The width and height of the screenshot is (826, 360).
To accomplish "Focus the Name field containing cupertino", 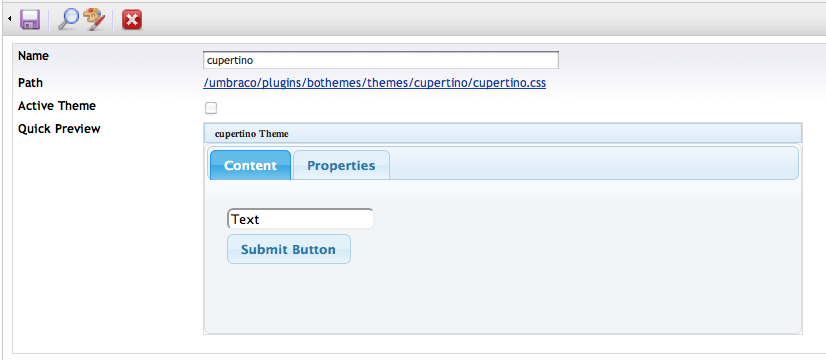I will 381,60.
